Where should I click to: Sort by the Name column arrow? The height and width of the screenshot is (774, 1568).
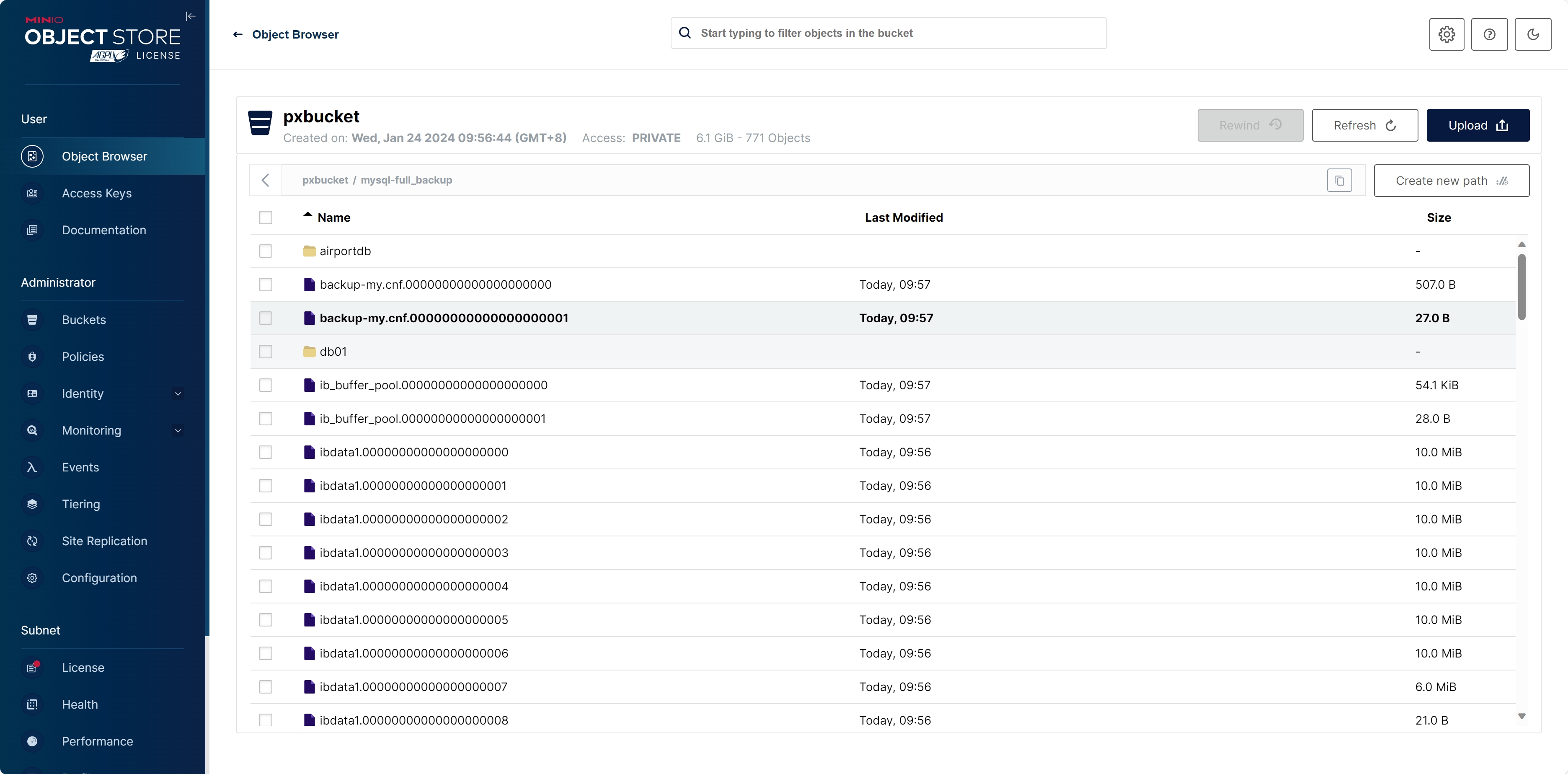(x=307, y=215)
